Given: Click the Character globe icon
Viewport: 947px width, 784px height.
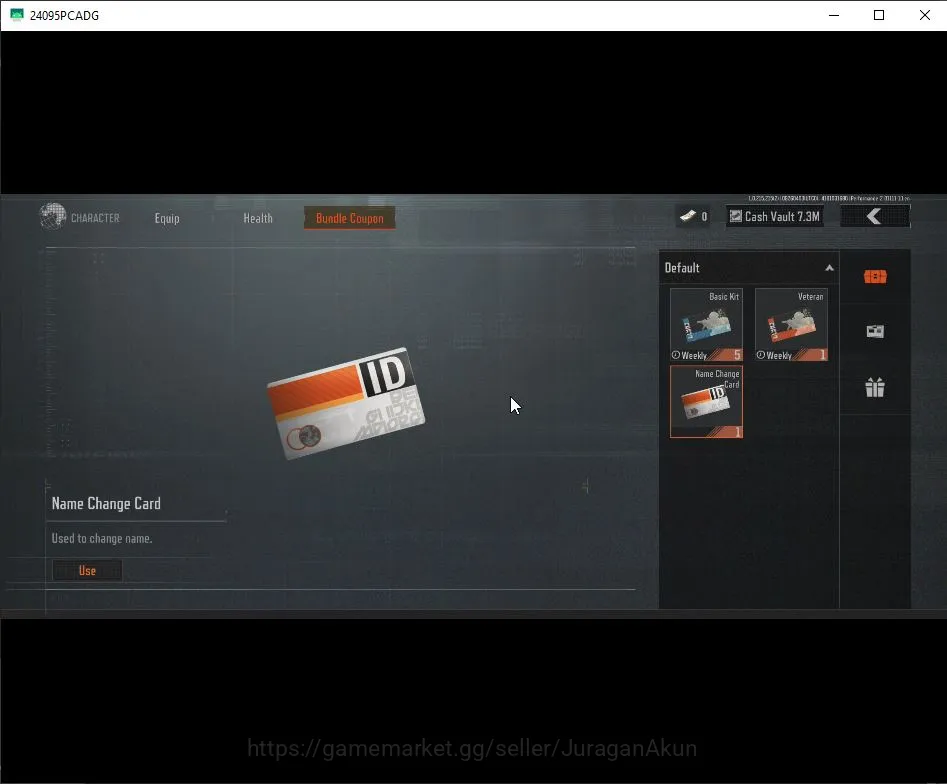Looking at the screenshot, I should [53, 216].
